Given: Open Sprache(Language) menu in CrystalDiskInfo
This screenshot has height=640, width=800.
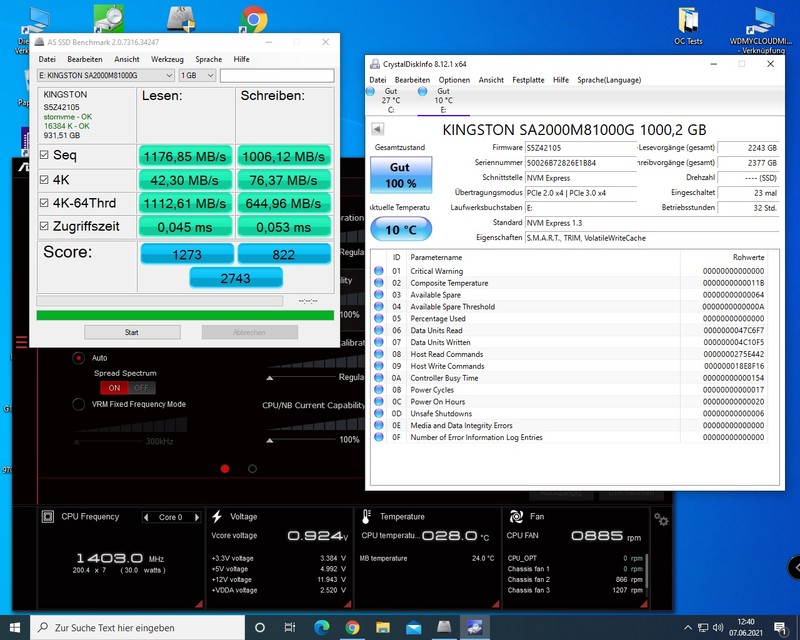Looking at the screenshot, I should pyautogui.click(x=609, y=80).
